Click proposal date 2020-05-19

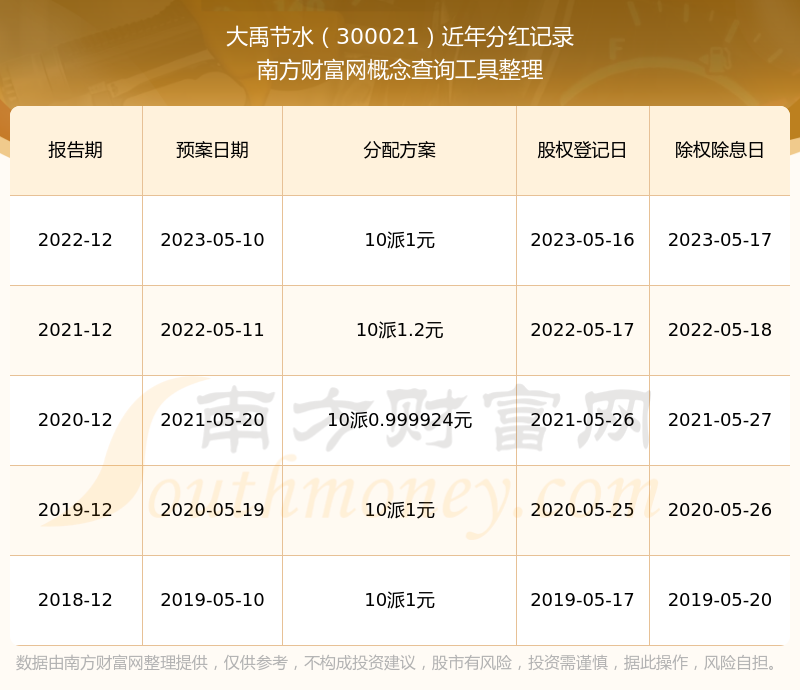(212, 509)
